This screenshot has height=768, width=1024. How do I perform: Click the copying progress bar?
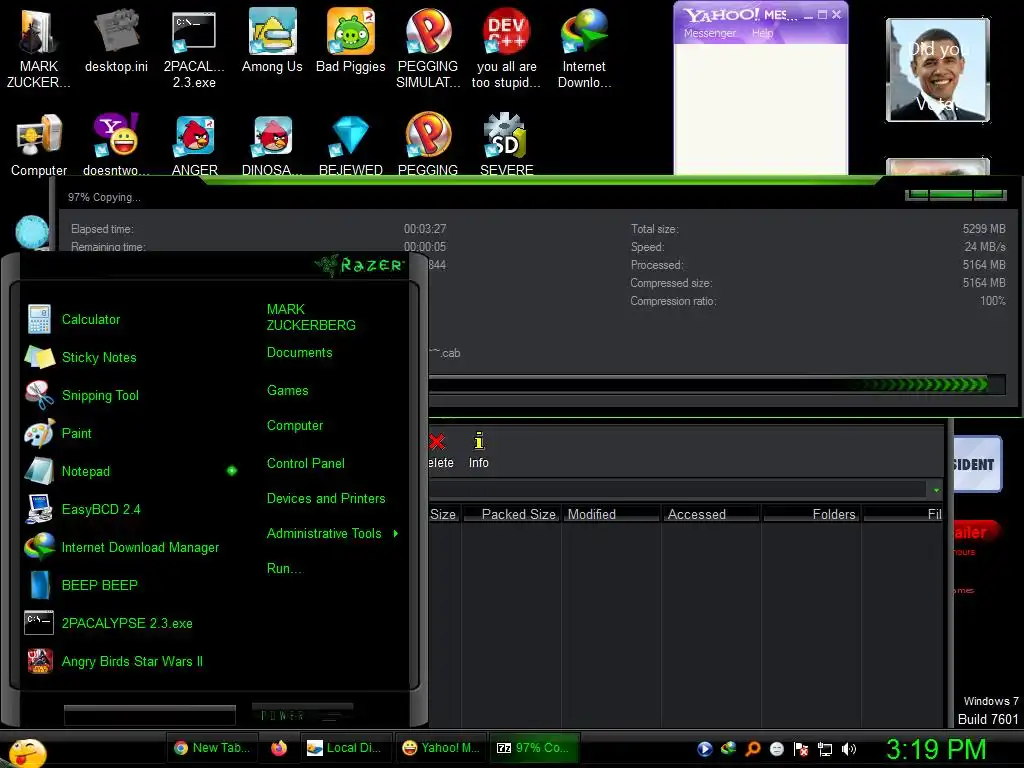tap(717, 384)
